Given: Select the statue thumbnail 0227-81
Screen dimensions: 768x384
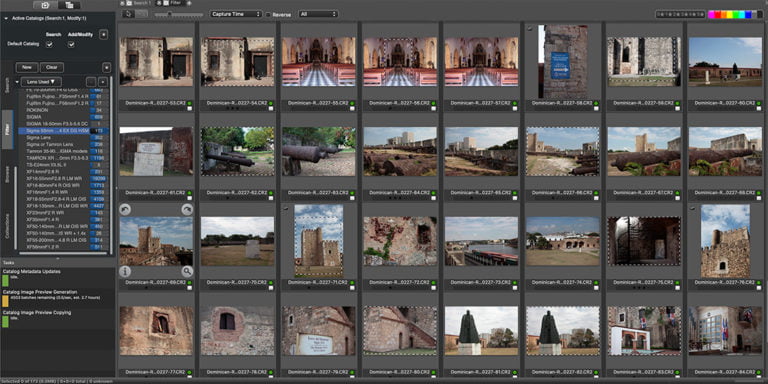Looking at the screenshot, I should pos(481,331).
